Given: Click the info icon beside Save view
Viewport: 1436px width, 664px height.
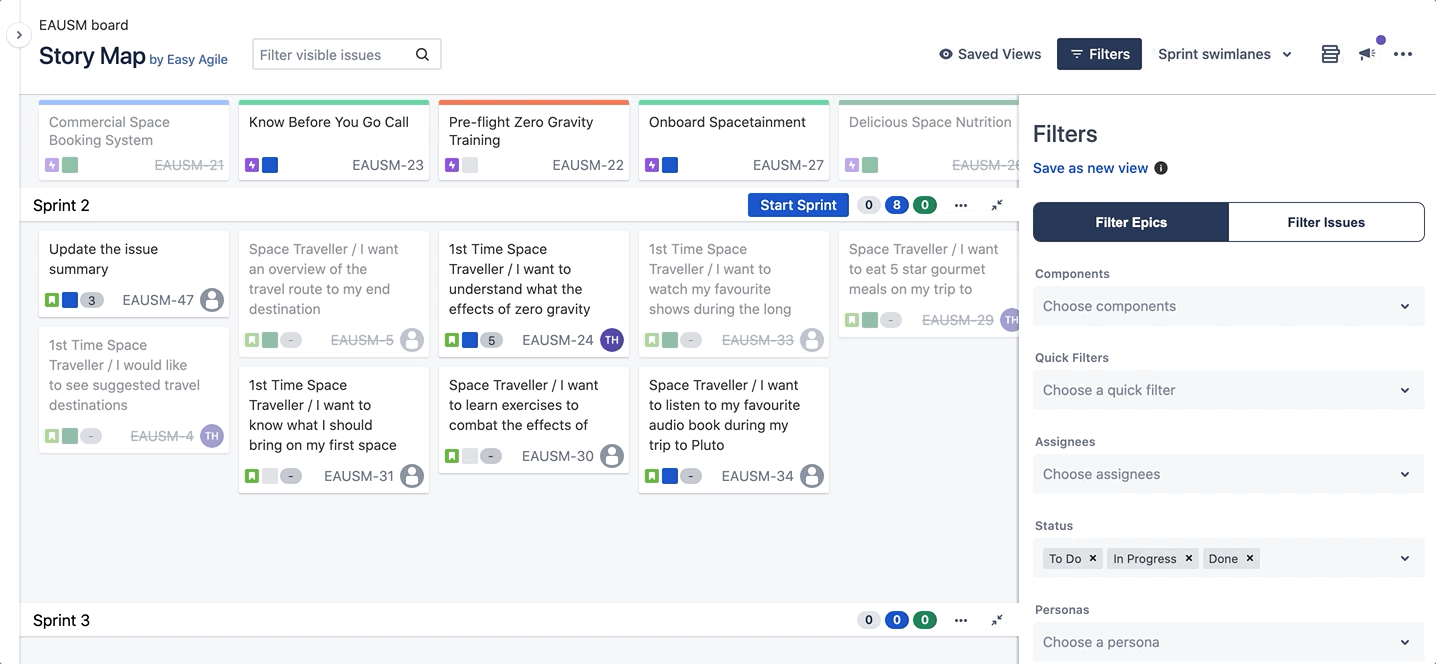Looking at the screenshot, I should [1161, 168].
